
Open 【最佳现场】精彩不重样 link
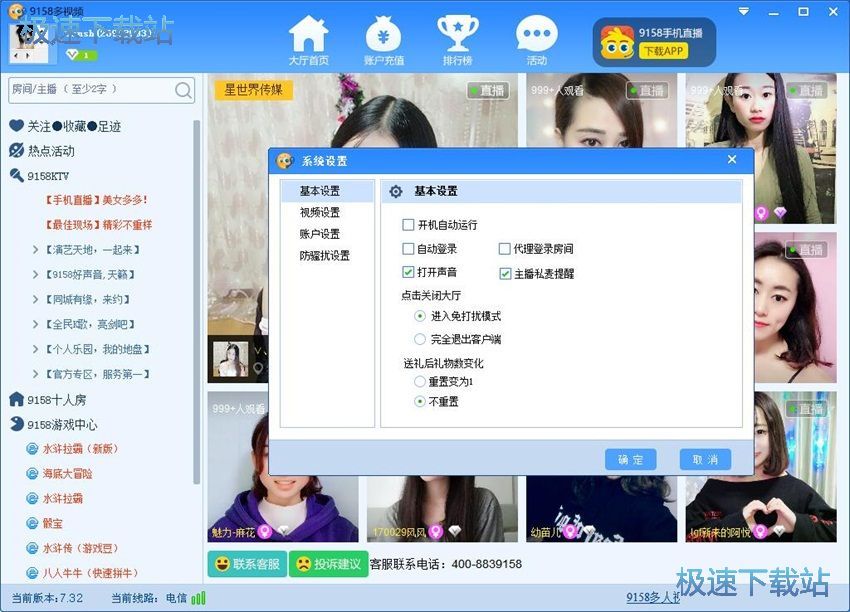point(98,224)
